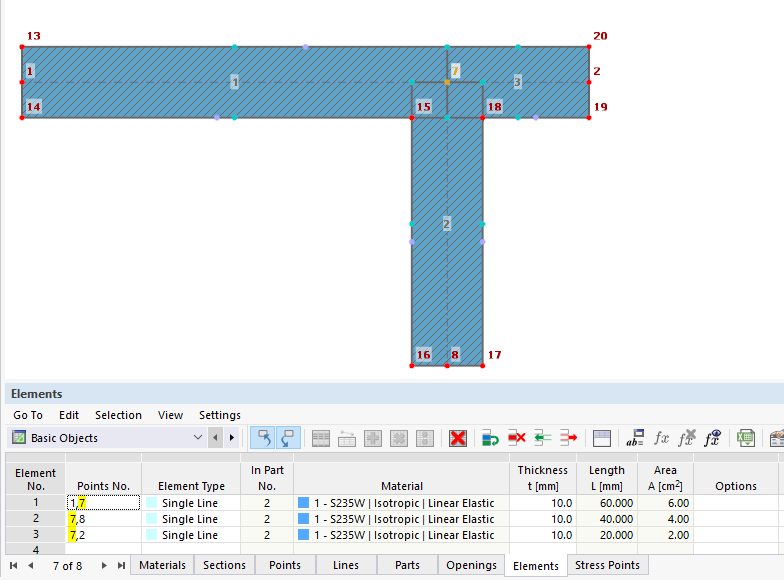
Task: Click the partially visible toolbar icon after Excel
Action: (776, 438)
